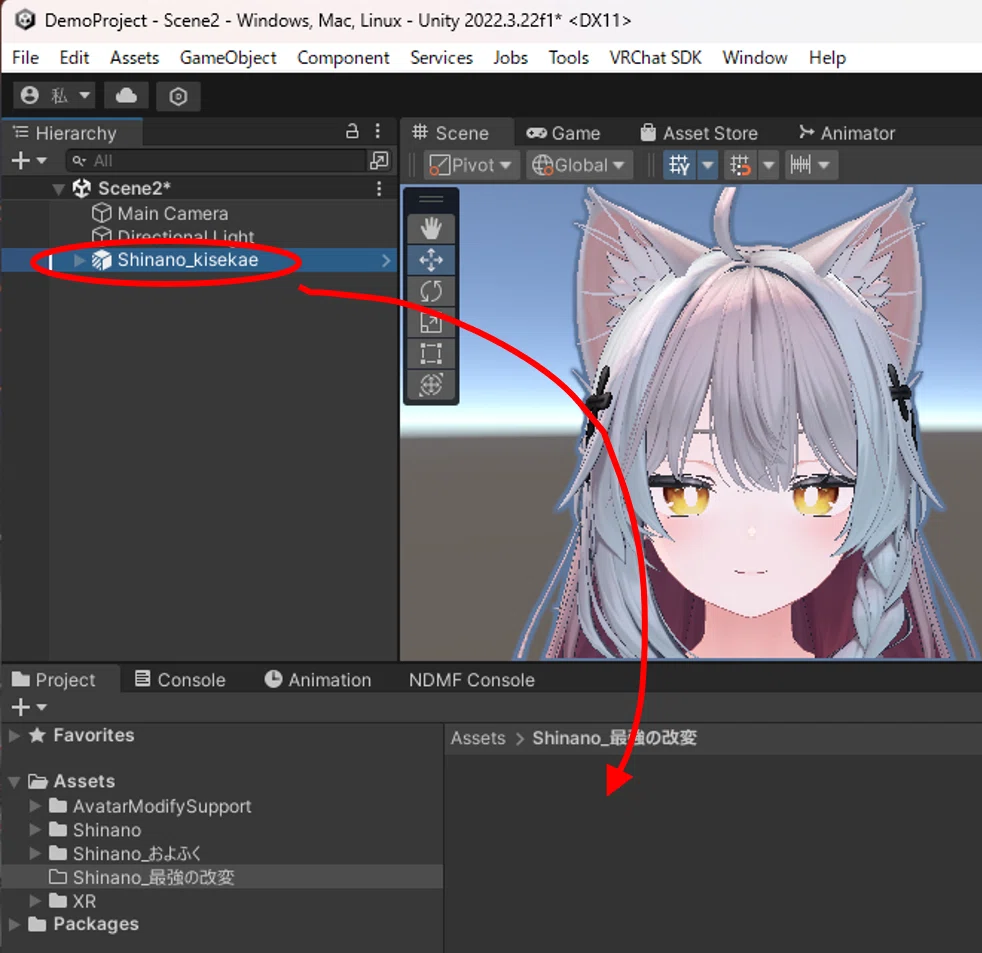Open the Unity version control hexagon icon
Viewport: 982px width, 953px height.
[x=178, y=96]
